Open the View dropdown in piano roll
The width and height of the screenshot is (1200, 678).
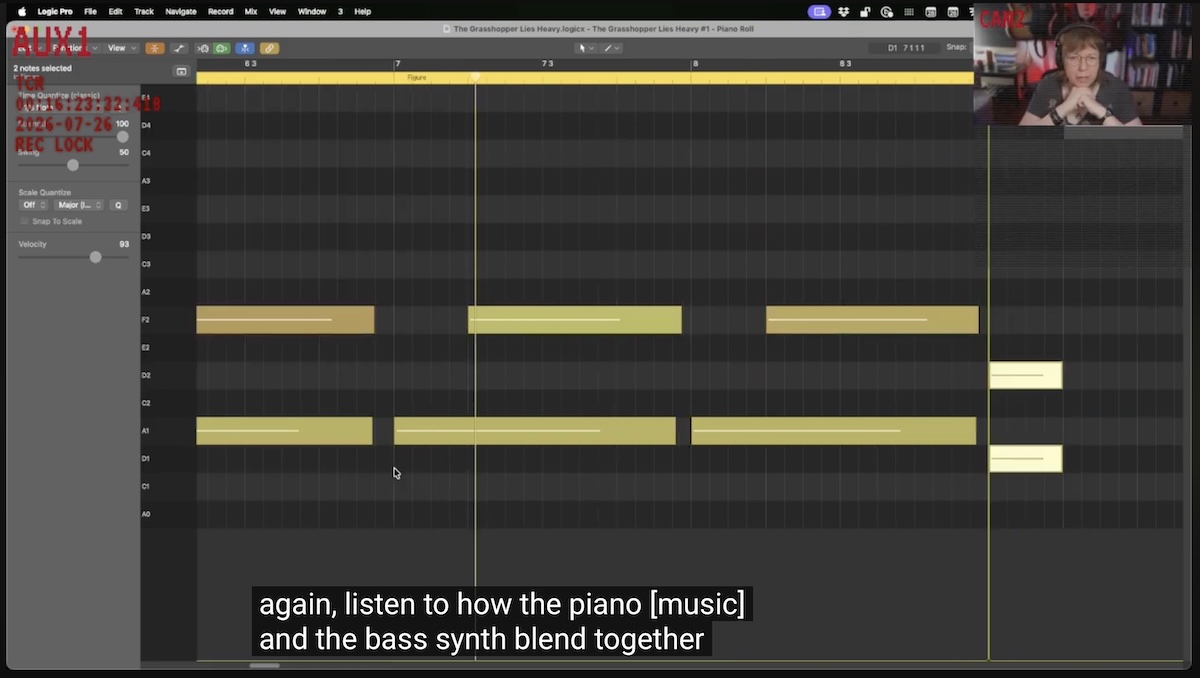pos(121,48)
